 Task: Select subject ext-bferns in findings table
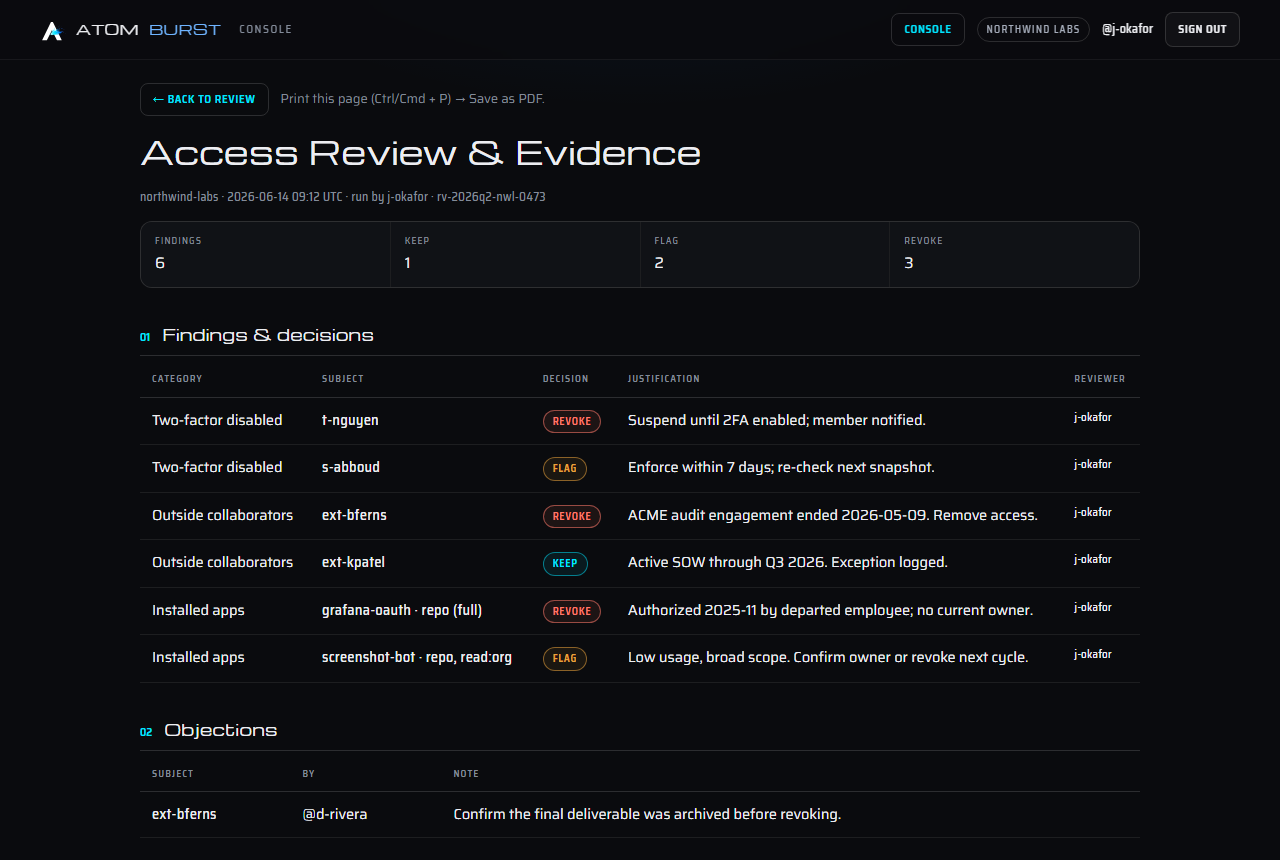354,515
